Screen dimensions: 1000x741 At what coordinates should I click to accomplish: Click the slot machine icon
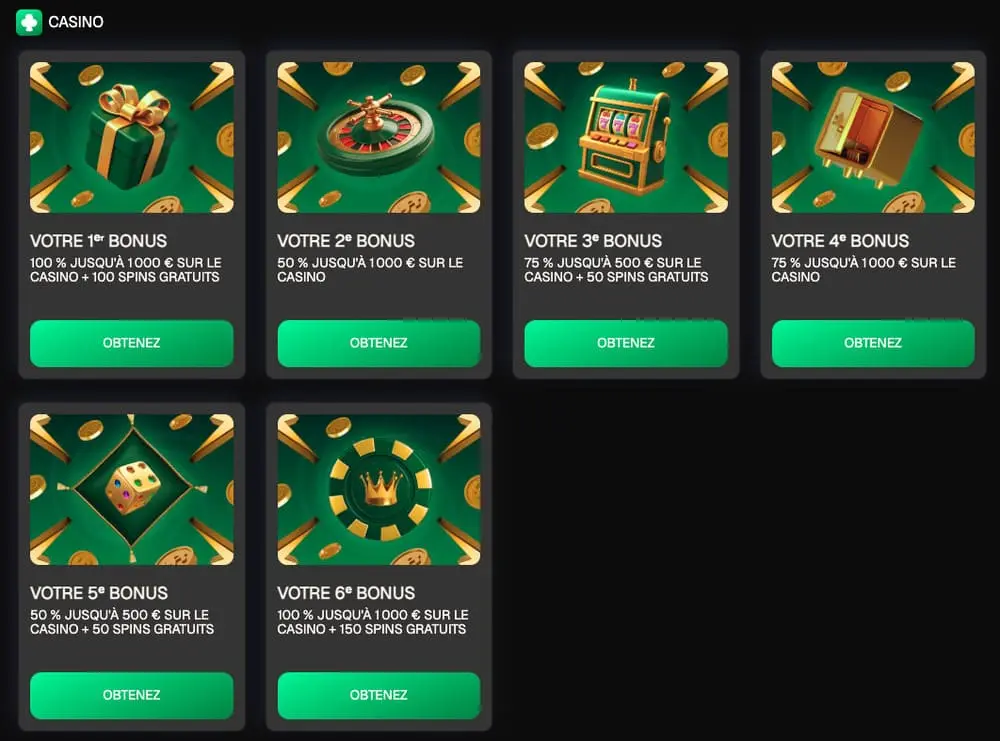[623, 138]
